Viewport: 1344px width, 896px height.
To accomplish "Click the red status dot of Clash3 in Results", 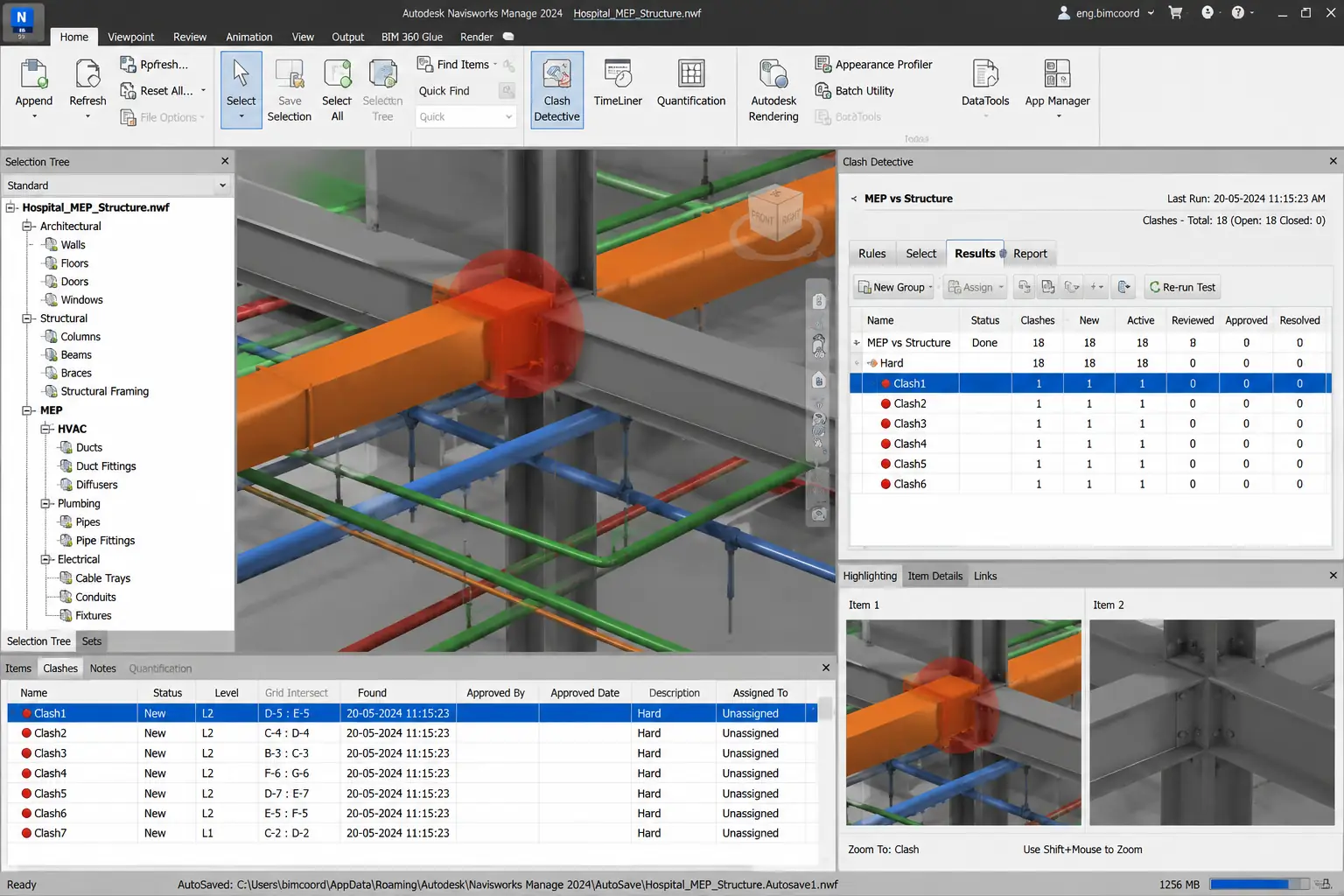I will point(885,423).
